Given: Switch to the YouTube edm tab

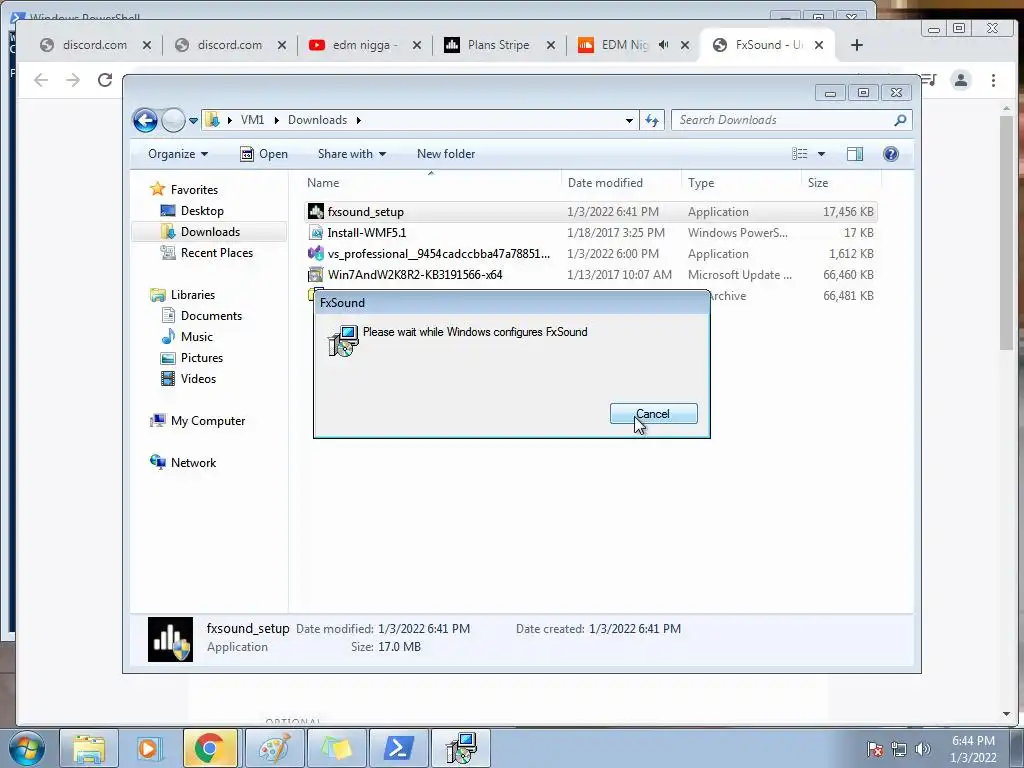Looking at the screenshot, I should click(x=365, y=44).
